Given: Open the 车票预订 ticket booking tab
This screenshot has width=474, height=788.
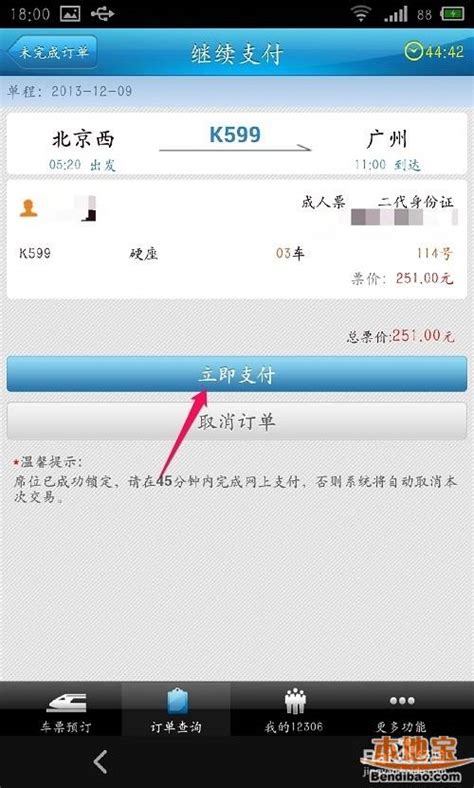Looking at the screenshot, I should (65, 709).
